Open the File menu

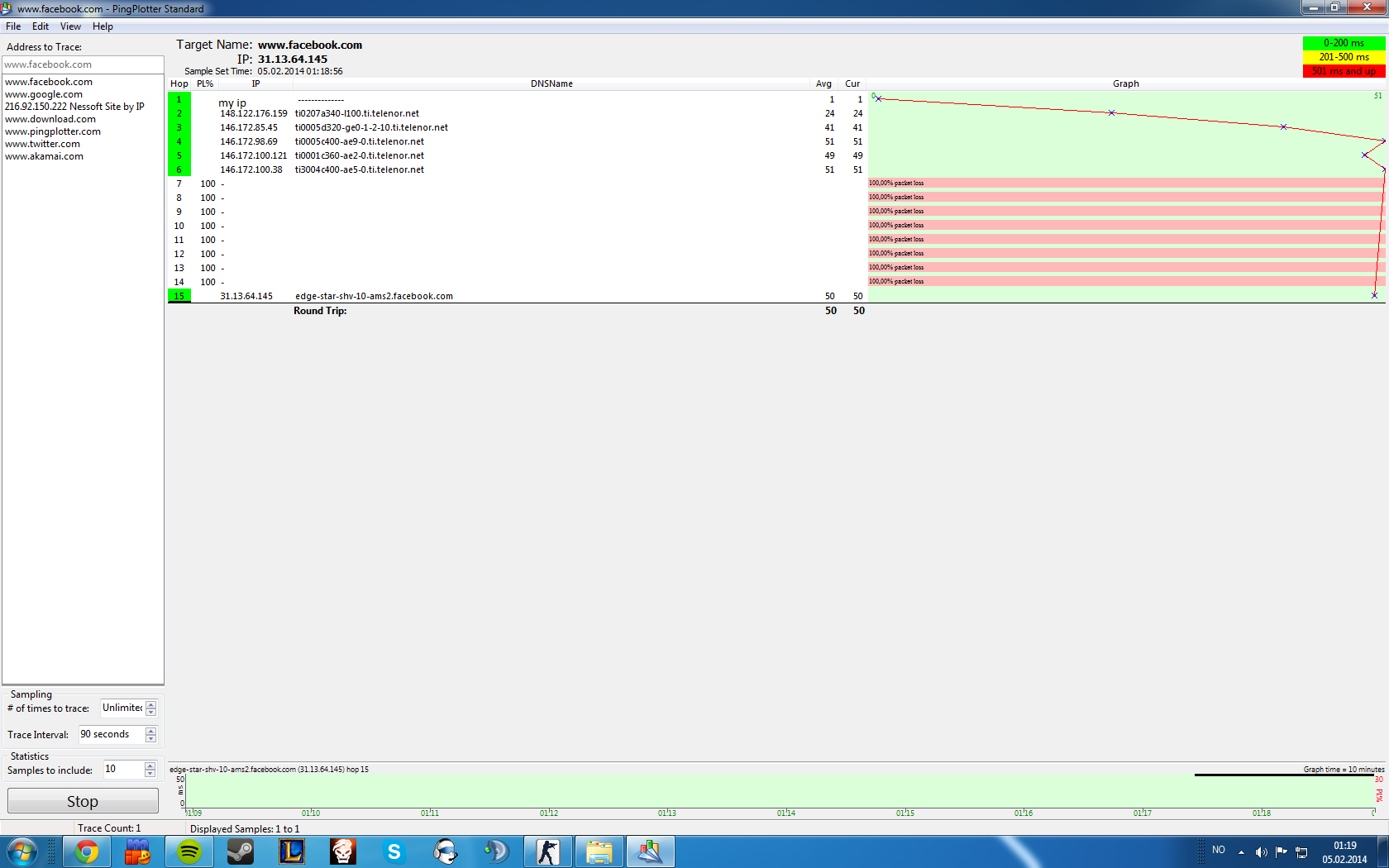(13, 26)
